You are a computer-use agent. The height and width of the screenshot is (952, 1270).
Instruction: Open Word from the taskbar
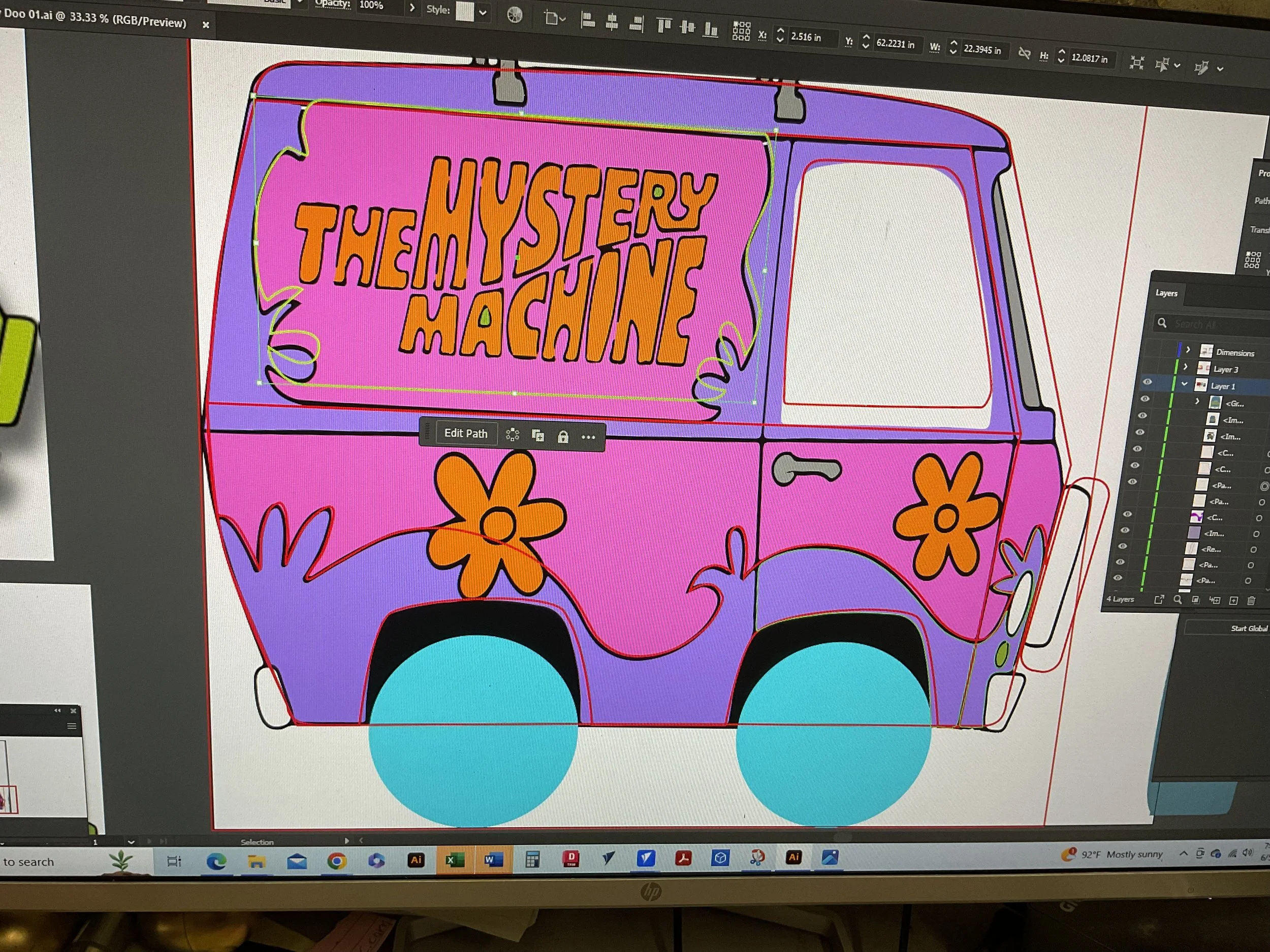coord(493,860)
